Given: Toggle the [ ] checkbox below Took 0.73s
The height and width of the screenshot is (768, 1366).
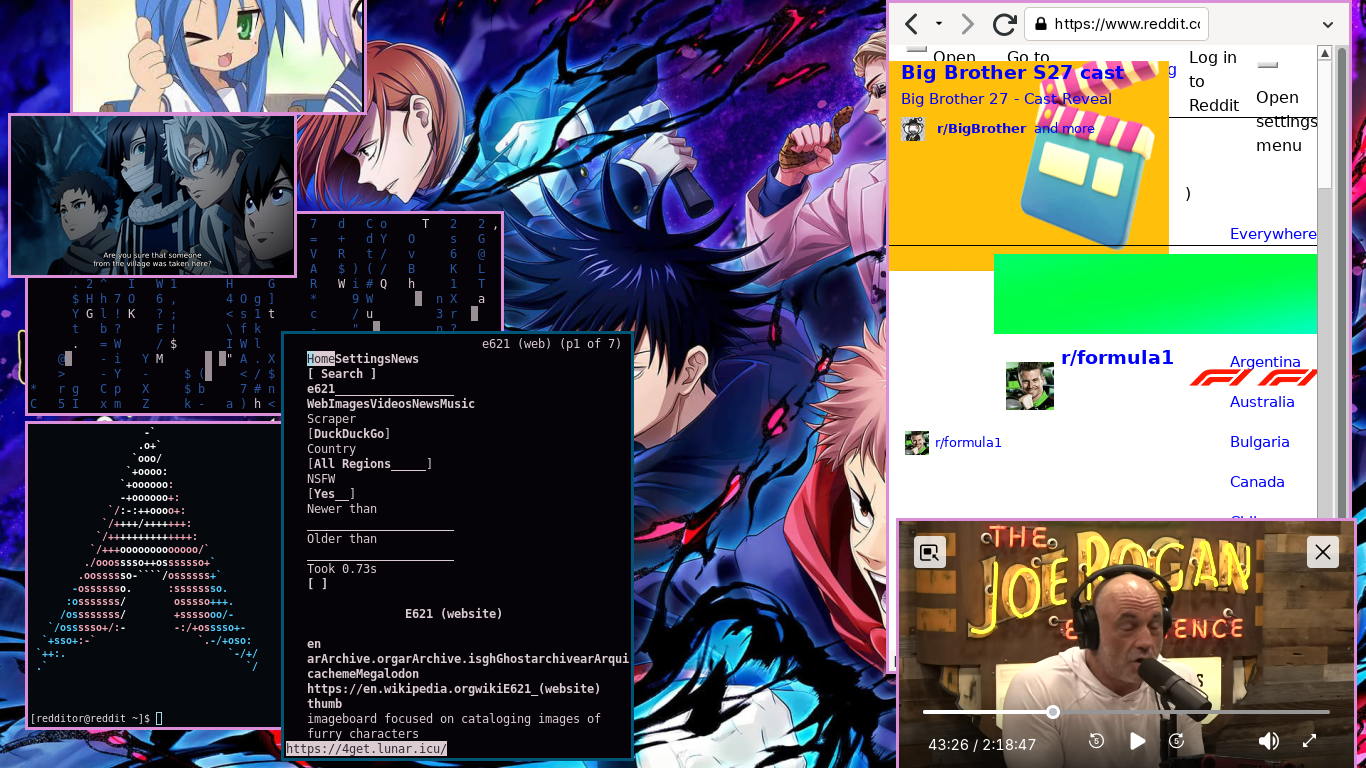Looking at the screenshot, I should click(x=317, y=584).
